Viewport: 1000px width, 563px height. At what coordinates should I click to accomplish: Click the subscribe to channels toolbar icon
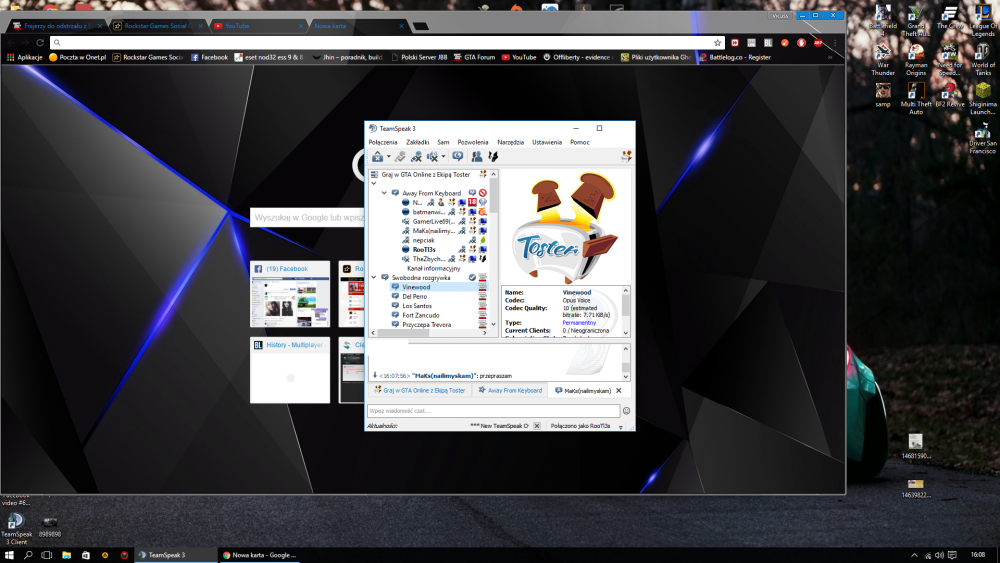click(458, 157)
